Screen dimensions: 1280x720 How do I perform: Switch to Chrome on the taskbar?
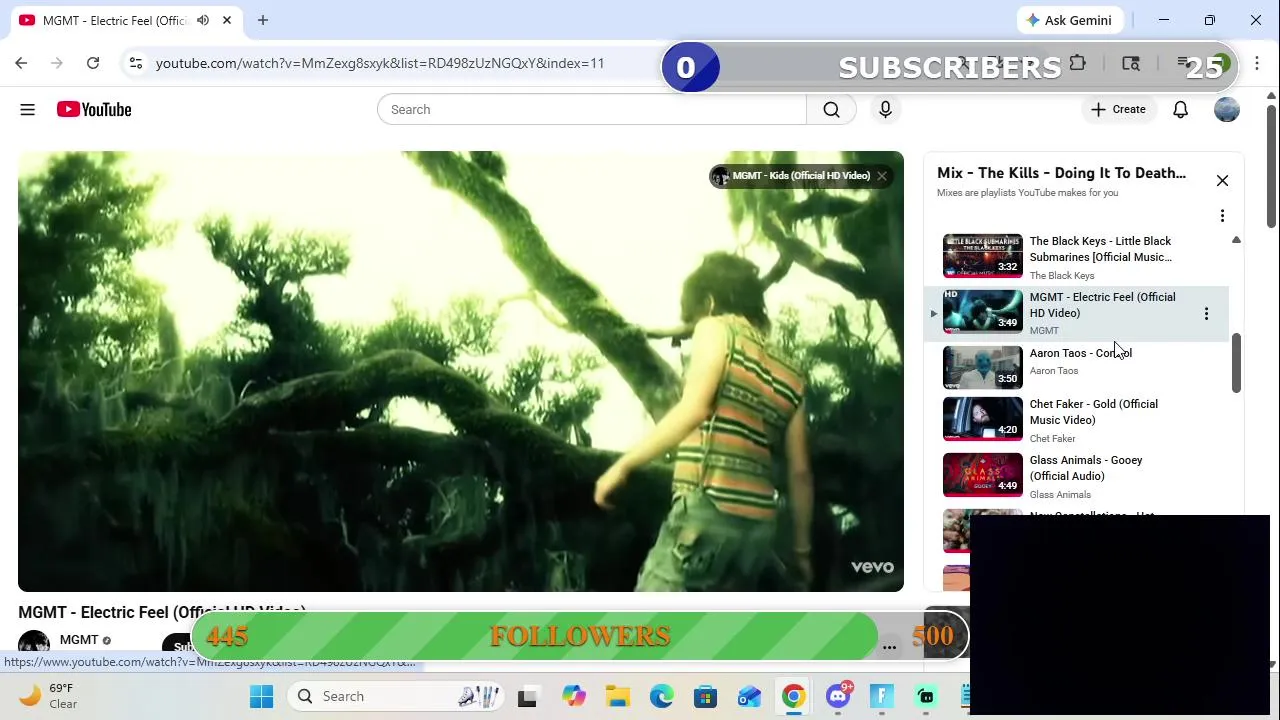[793, 696]
